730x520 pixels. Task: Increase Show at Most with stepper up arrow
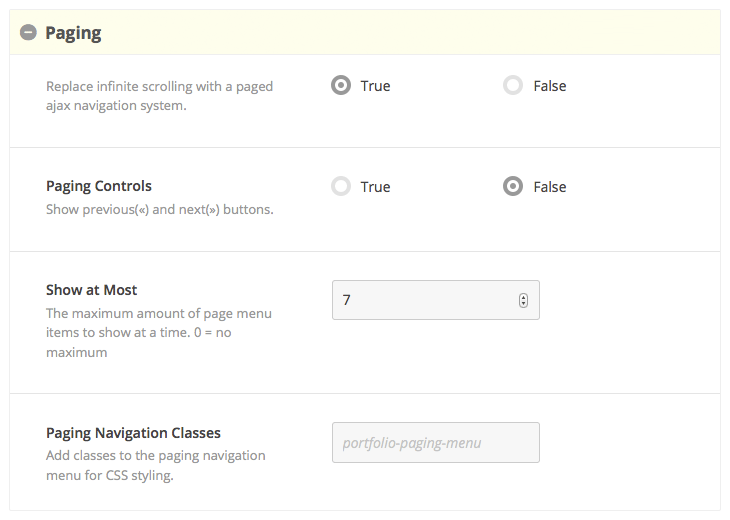523,297
